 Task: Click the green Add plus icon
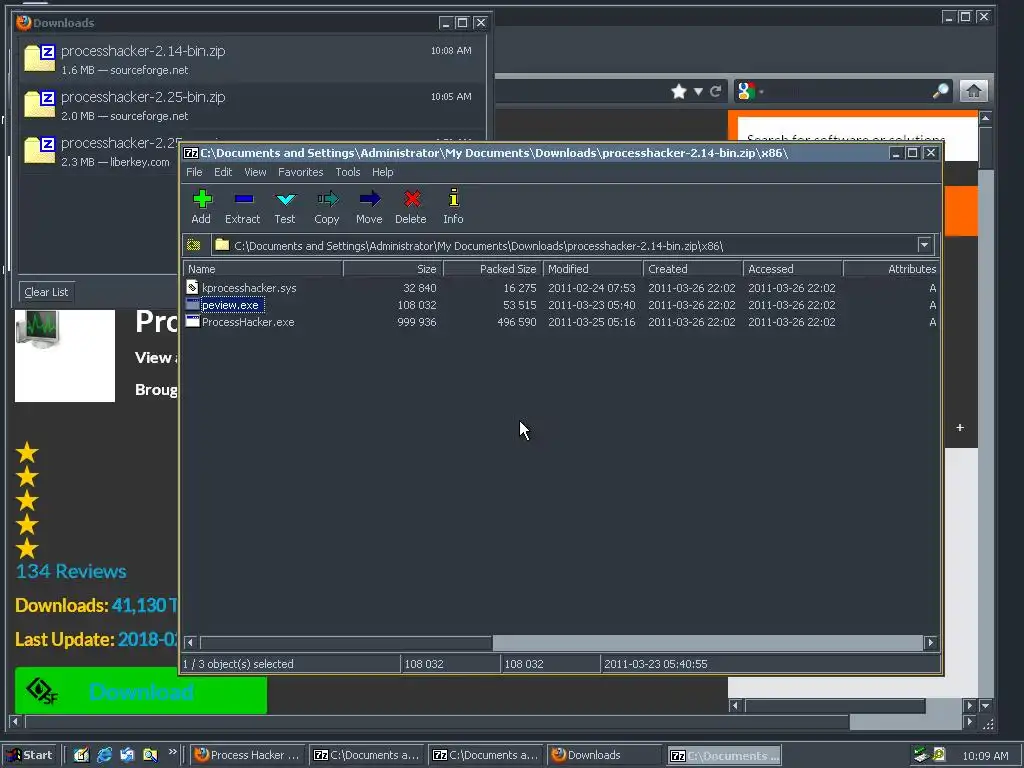(x=202, y=199)
